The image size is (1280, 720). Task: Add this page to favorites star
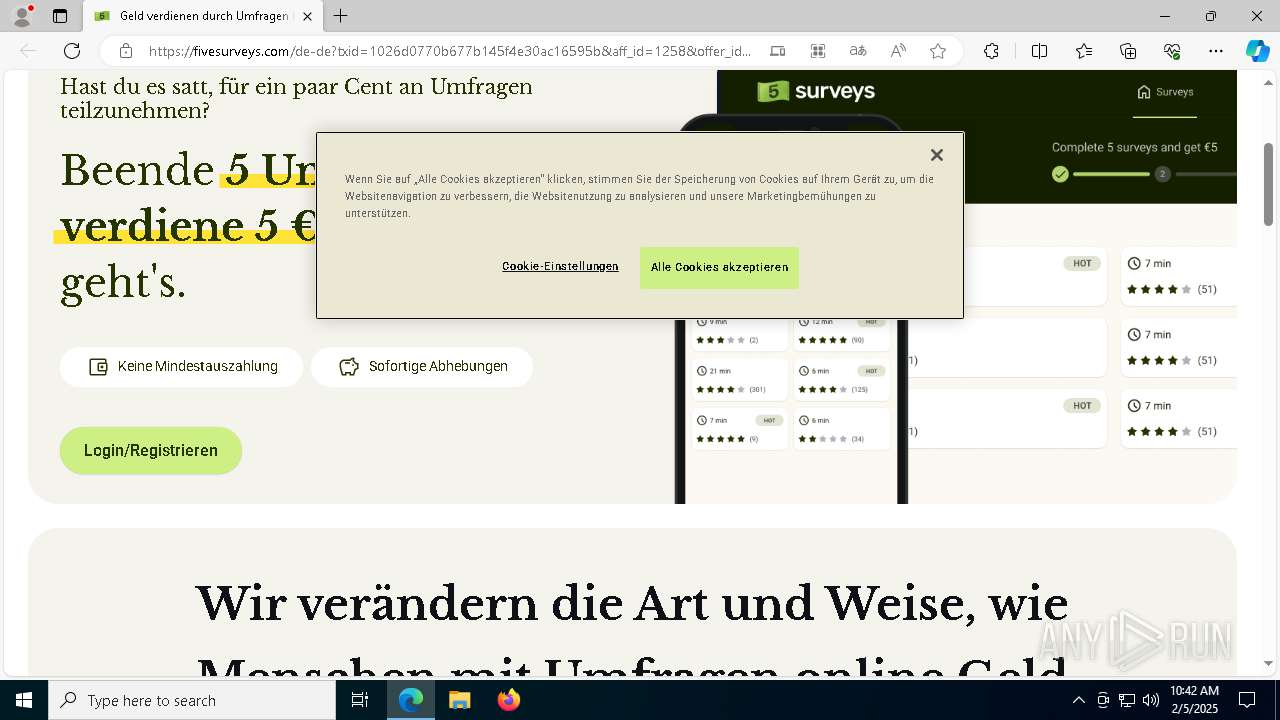pyautogui.click(x=938, y=51)
